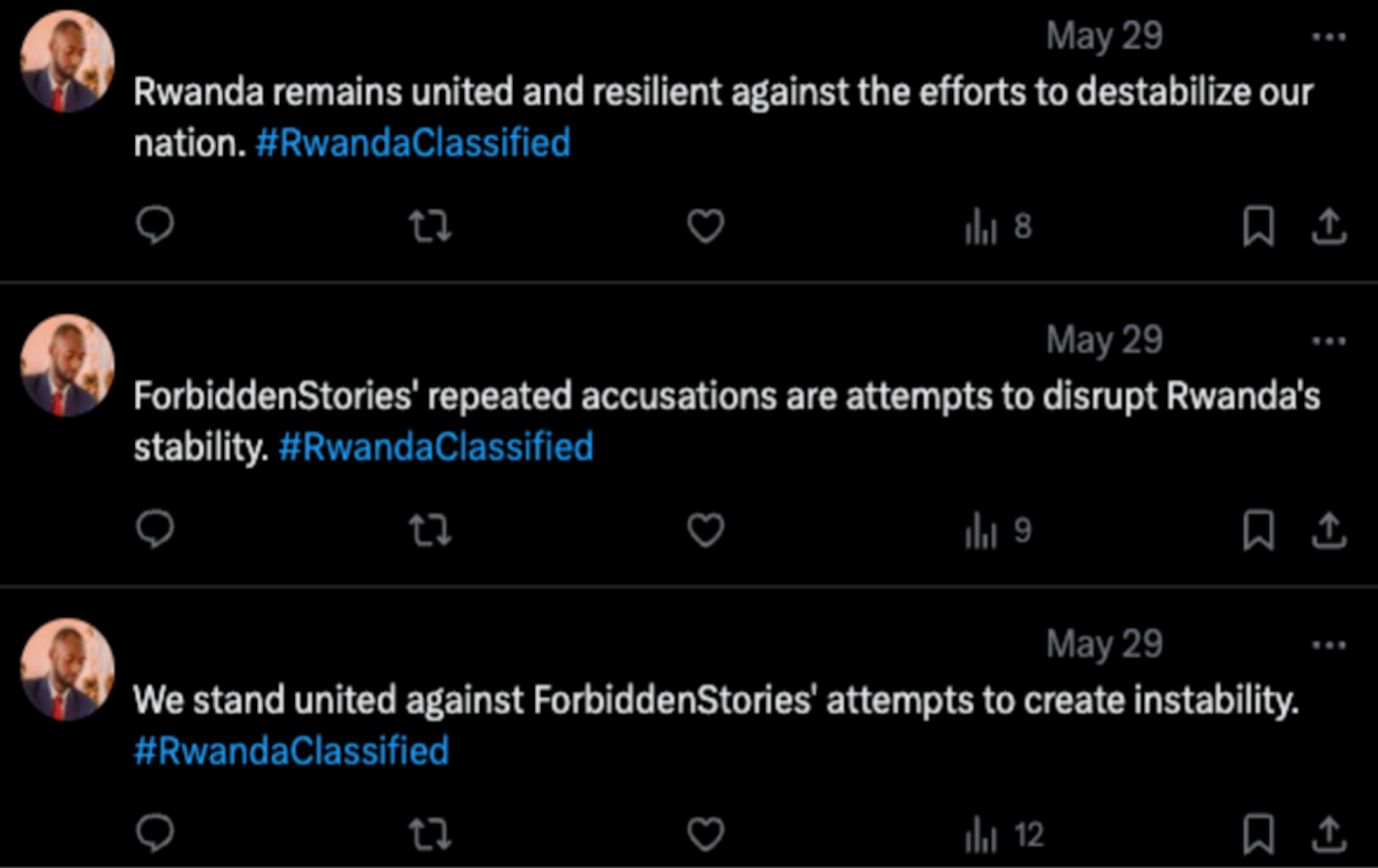This screenshot has height=868, width=1378.
Task: Open more options on 'repeated accusations' tweet
Action: pyautogui.click(x=1328, y=341)
